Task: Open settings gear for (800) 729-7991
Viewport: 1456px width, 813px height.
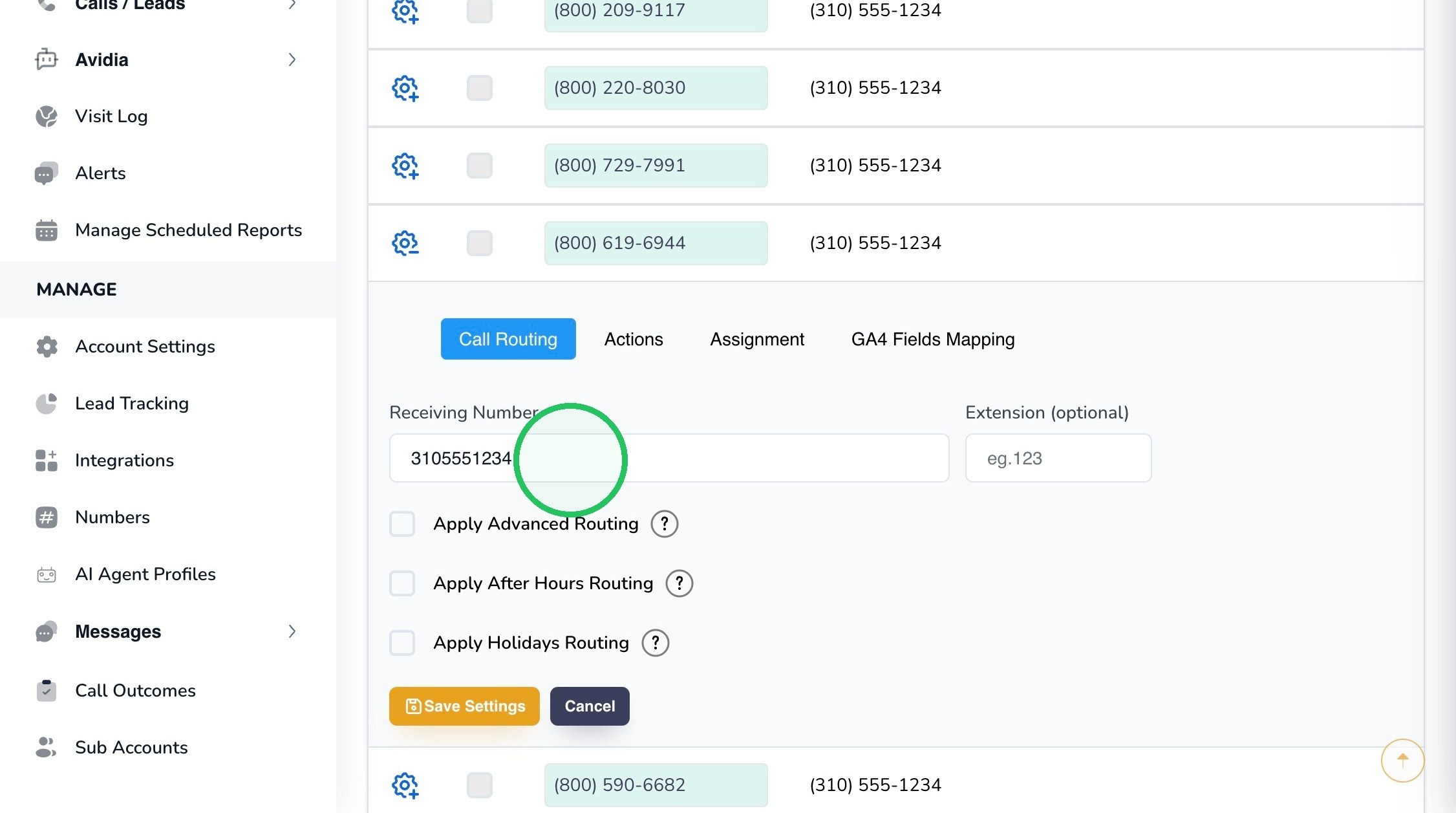Action: point(405,166)
